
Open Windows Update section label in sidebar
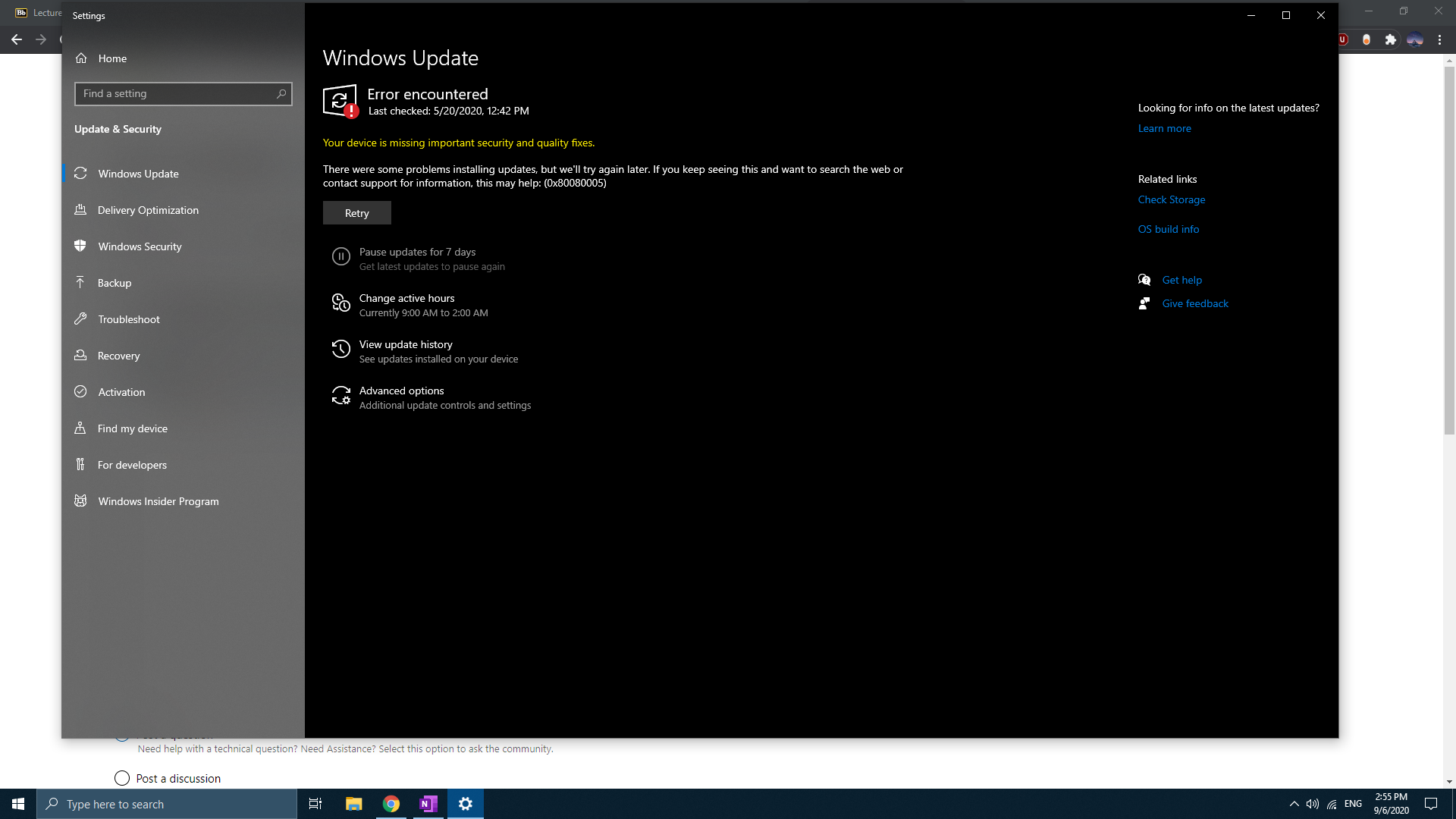point(138,174)
